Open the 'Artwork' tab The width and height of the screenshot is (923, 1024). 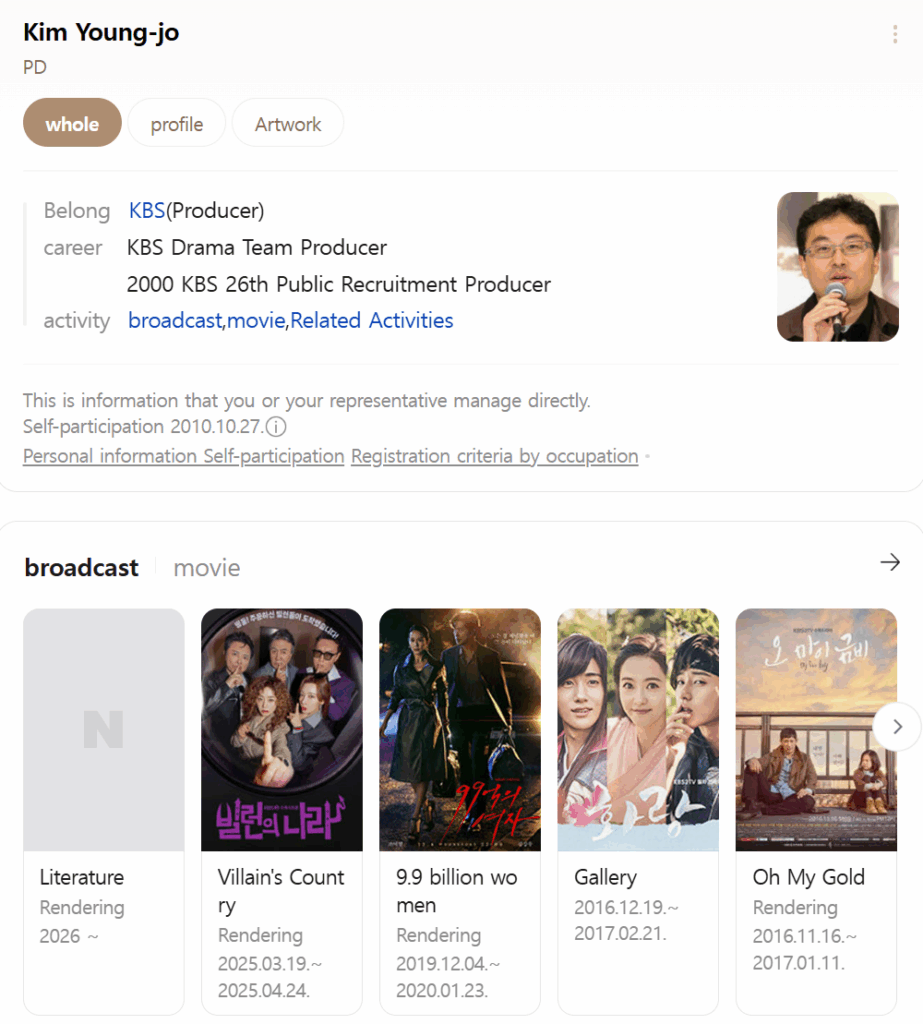tap(288, 124)
